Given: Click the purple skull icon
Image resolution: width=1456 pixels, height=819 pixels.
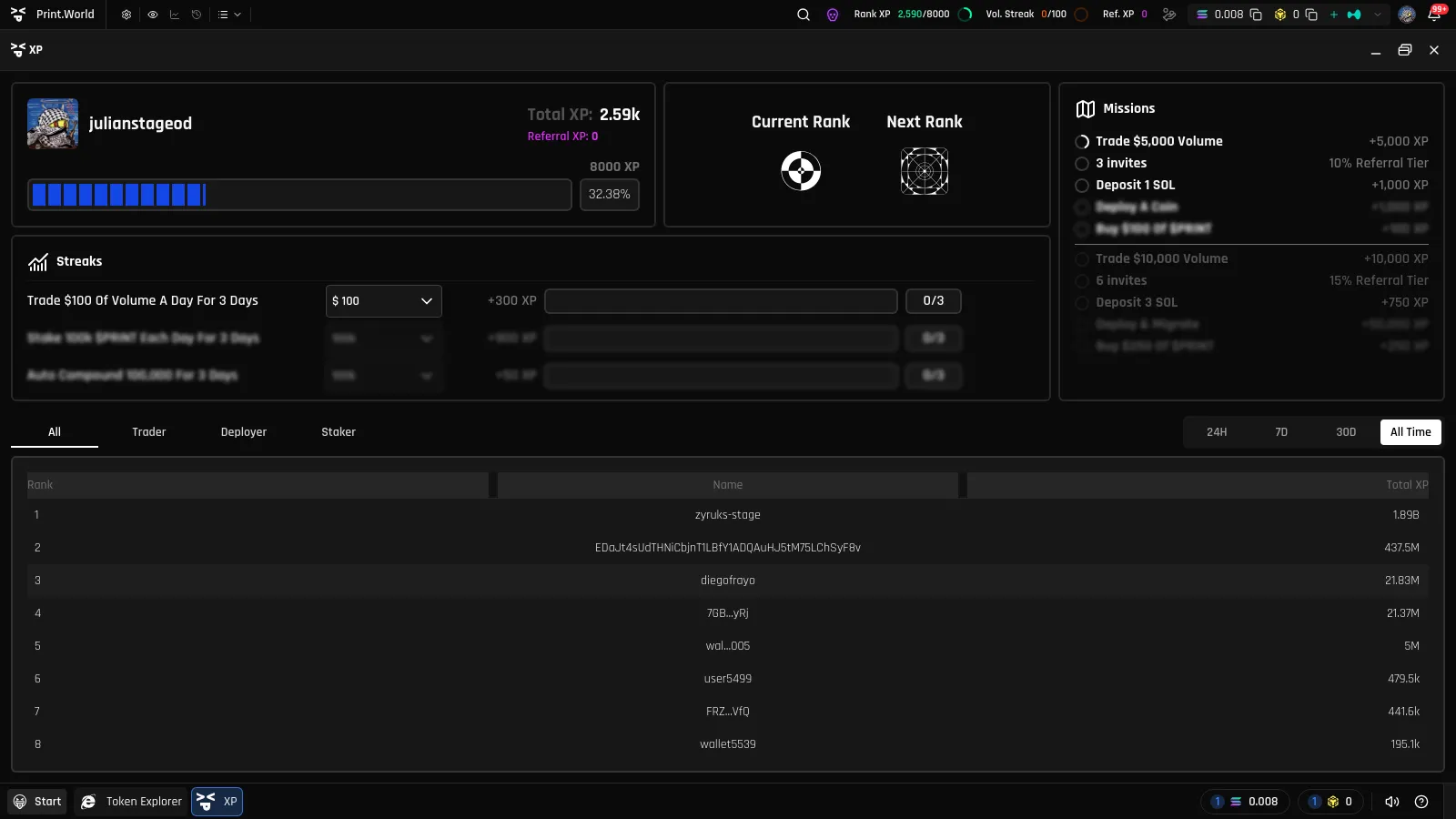Looking at the screenshot, I should [x=833, y=15].
